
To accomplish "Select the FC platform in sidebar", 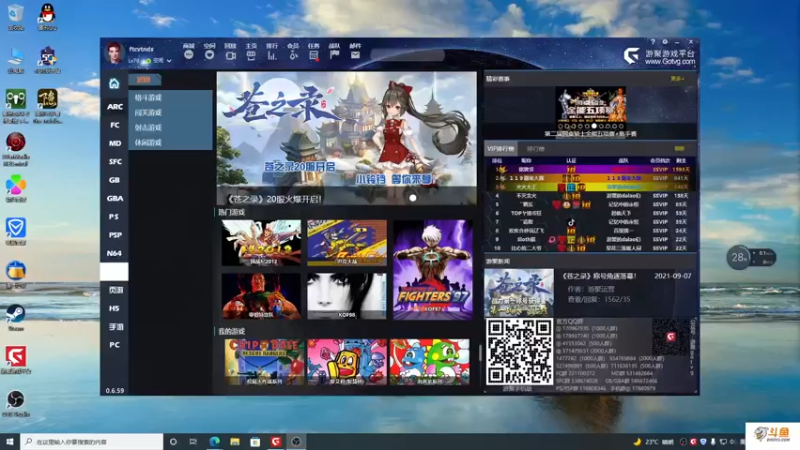I will click(x=115, y=125).
